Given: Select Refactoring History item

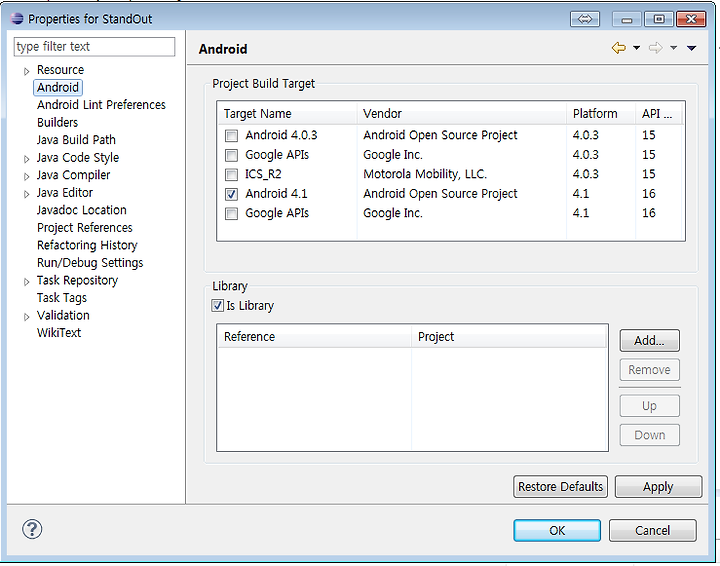Looking at the screenshot, I should (x=87, y=245).
